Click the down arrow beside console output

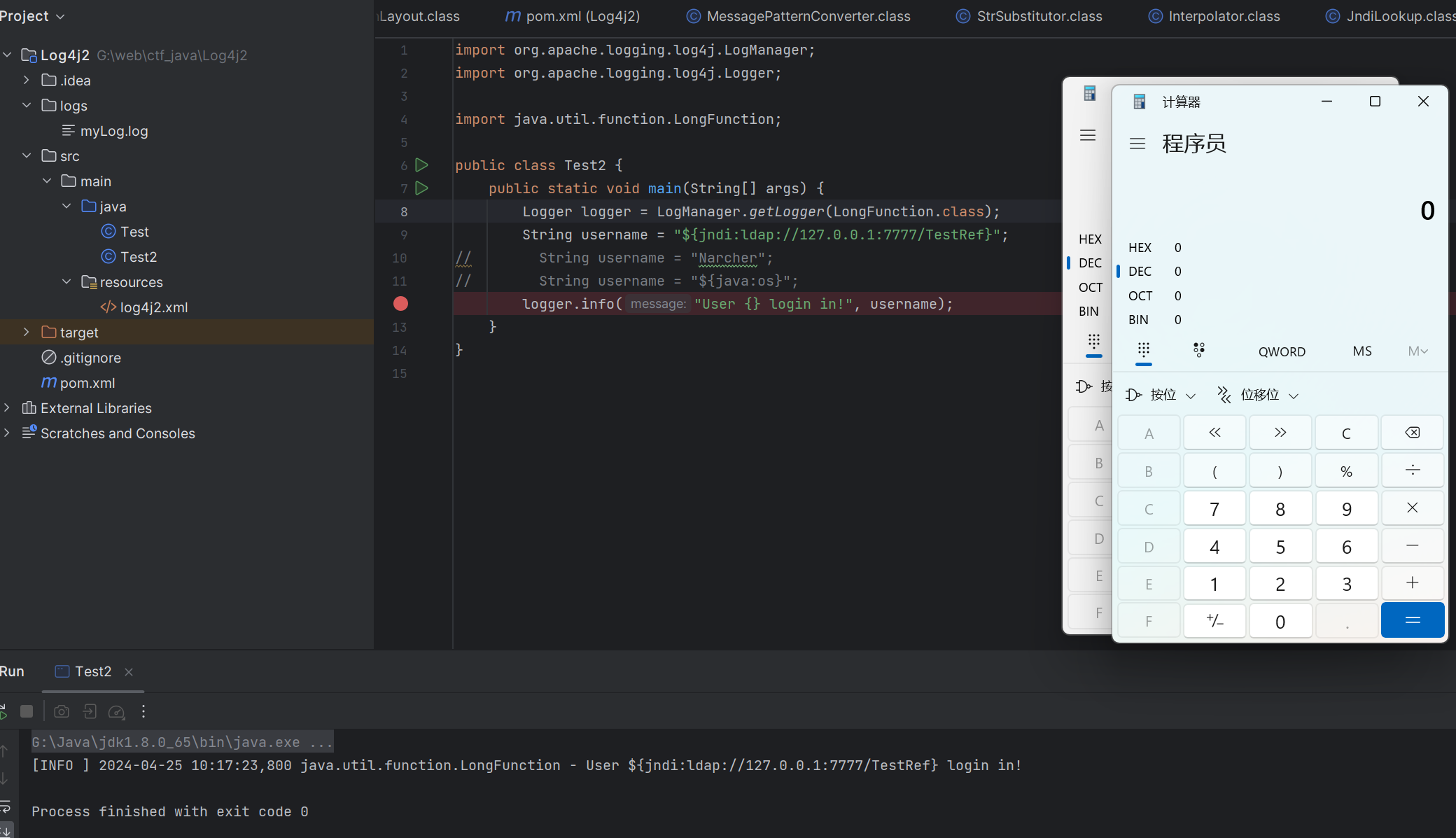tap(4, 778)
